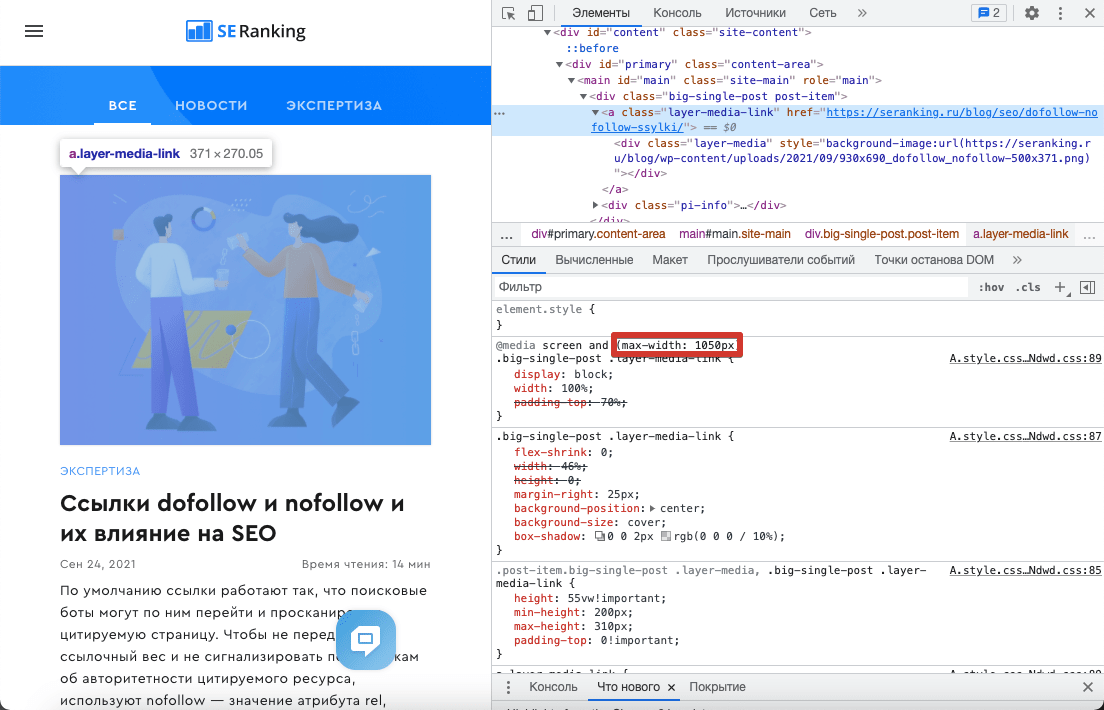This screenshot has width=1104, height=710.
Task: Open the A.style.css source link at line 89
Action: tap(1024, 358)
